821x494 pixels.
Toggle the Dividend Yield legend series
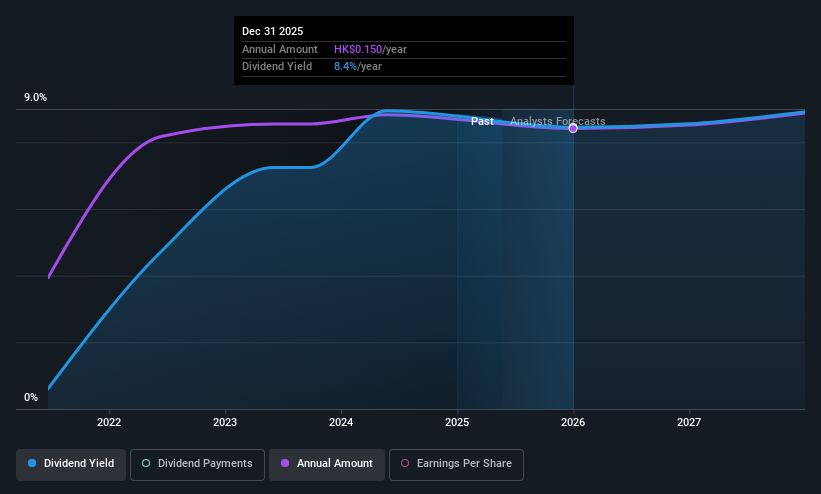(71, 465)
